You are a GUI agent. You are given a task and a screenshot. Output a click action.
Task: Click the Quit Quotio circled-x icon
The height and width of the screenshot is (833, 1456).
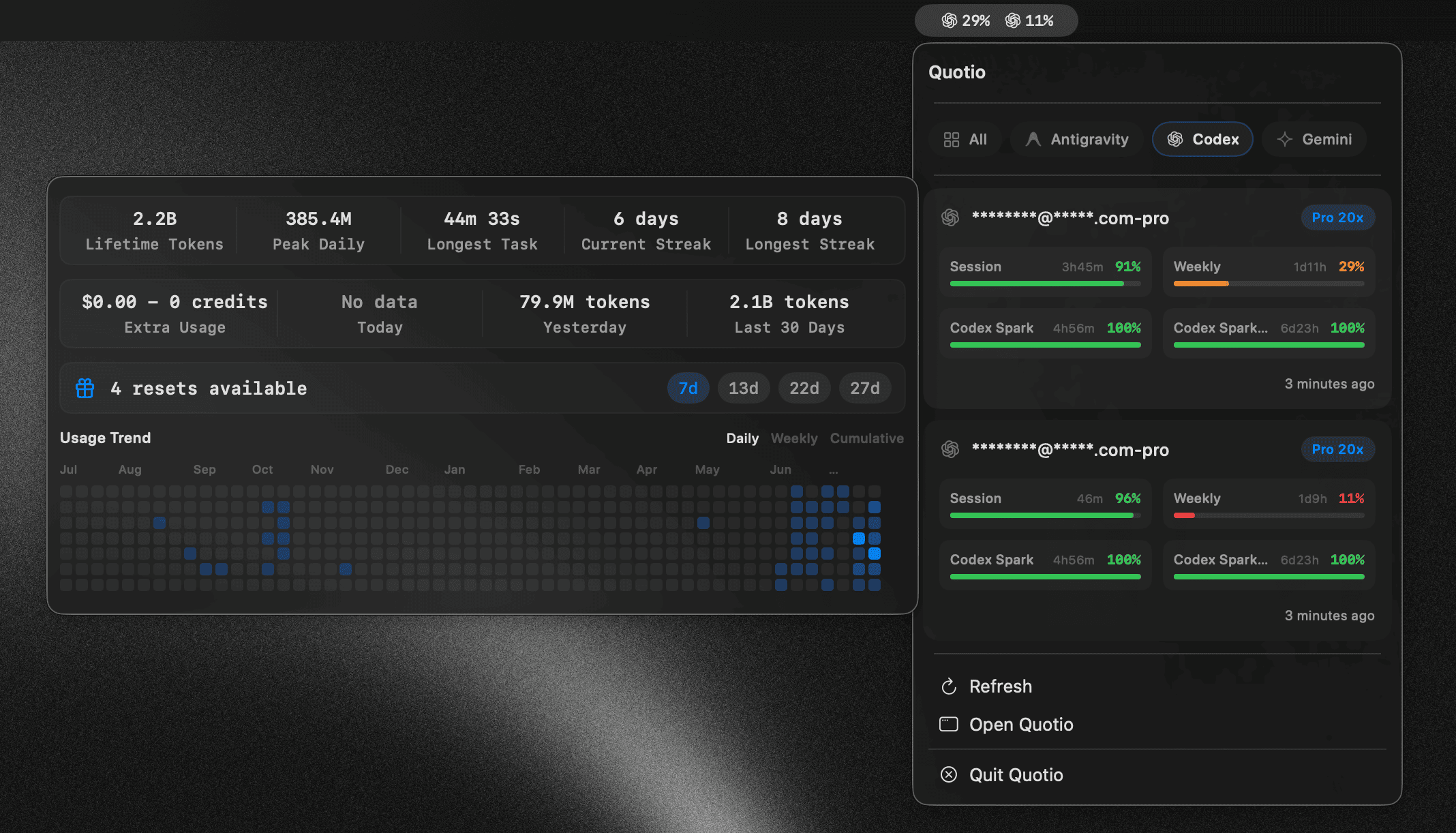(x=949, y=774)
